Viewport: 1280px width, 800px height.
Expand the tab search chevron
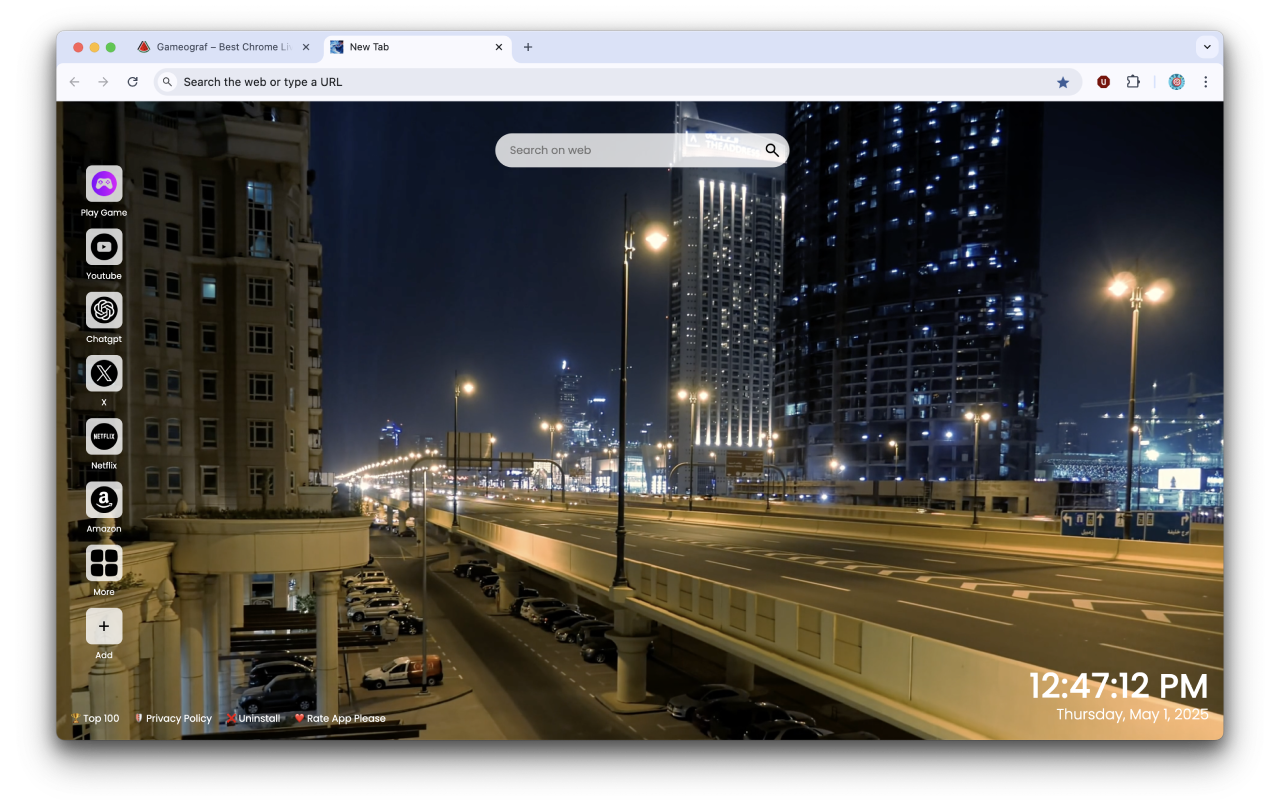(1207, 46)
